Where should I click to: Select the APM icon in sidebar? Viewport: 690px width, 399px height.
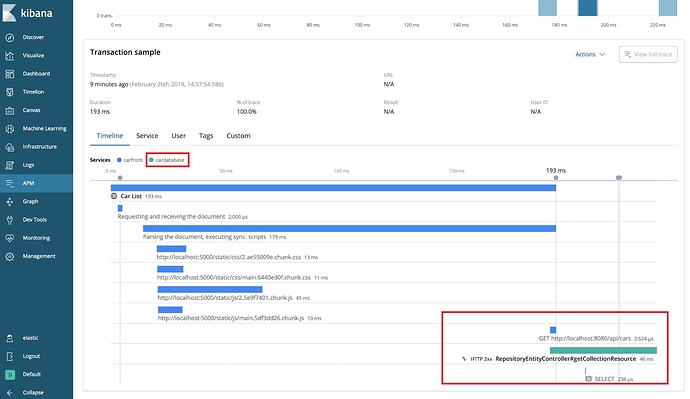(10, 183)
